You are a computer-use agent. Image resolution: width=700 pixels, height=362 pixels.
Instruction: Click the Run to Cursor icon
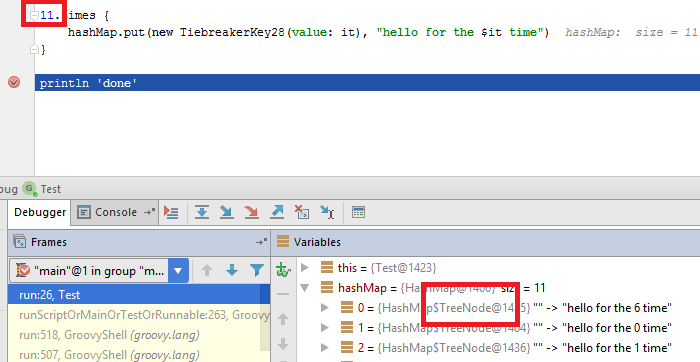327,212
